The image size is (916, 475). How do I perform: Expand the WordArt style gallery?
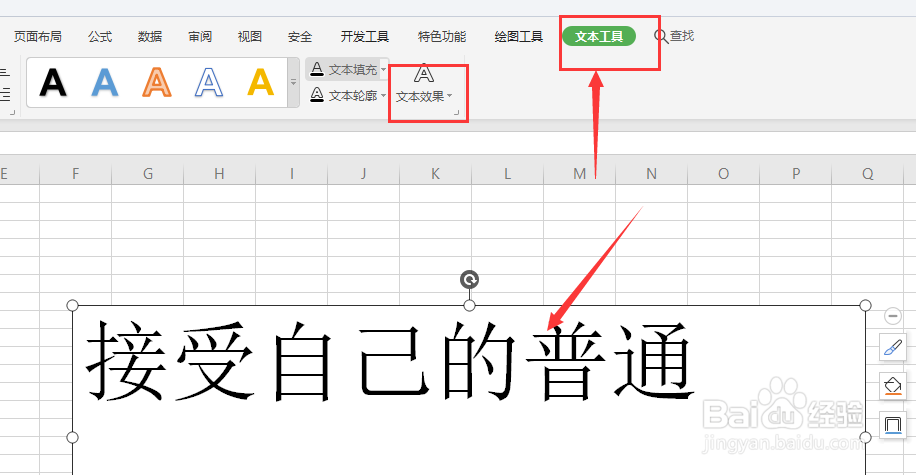coord(294,82)
